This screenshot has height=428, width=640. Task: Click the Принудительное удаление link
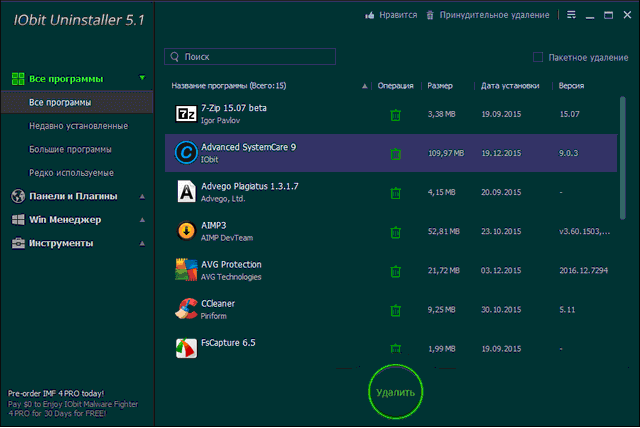click(494, 15)
